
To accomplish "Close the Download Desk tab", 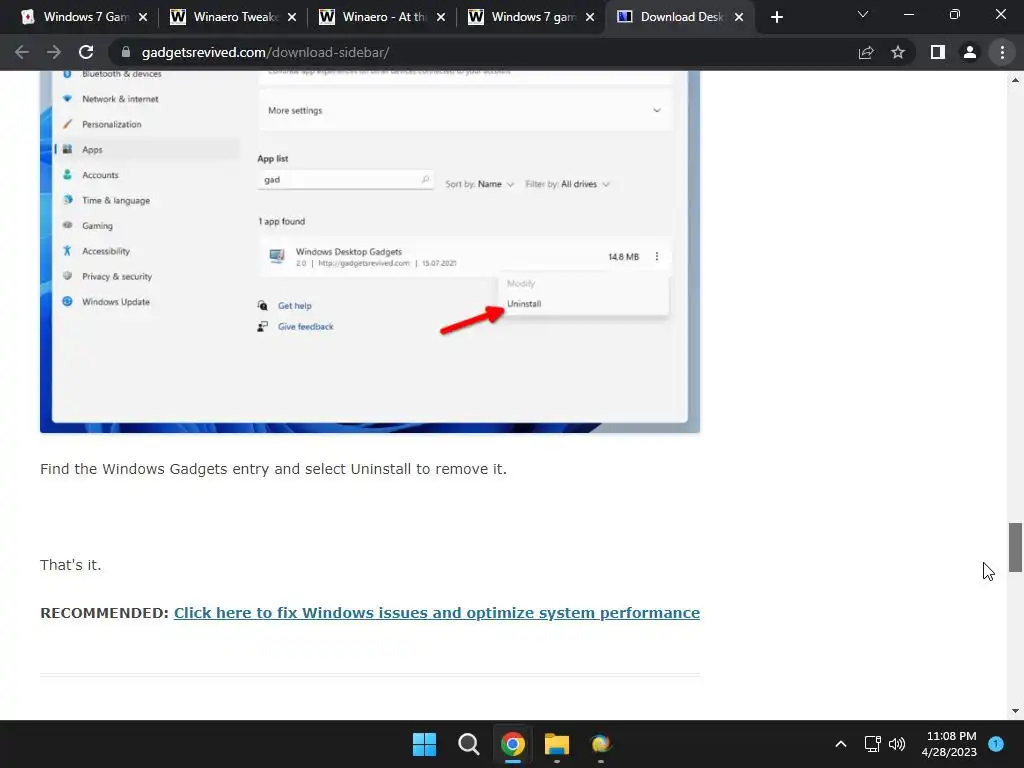I will click(739, 17).
